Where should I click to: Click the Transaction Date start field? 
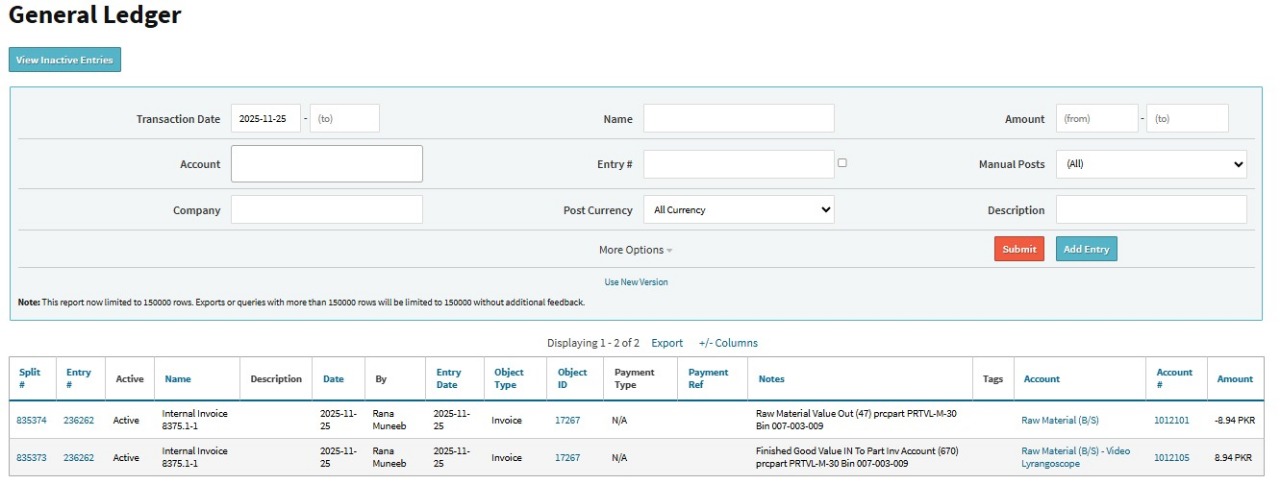265,118
